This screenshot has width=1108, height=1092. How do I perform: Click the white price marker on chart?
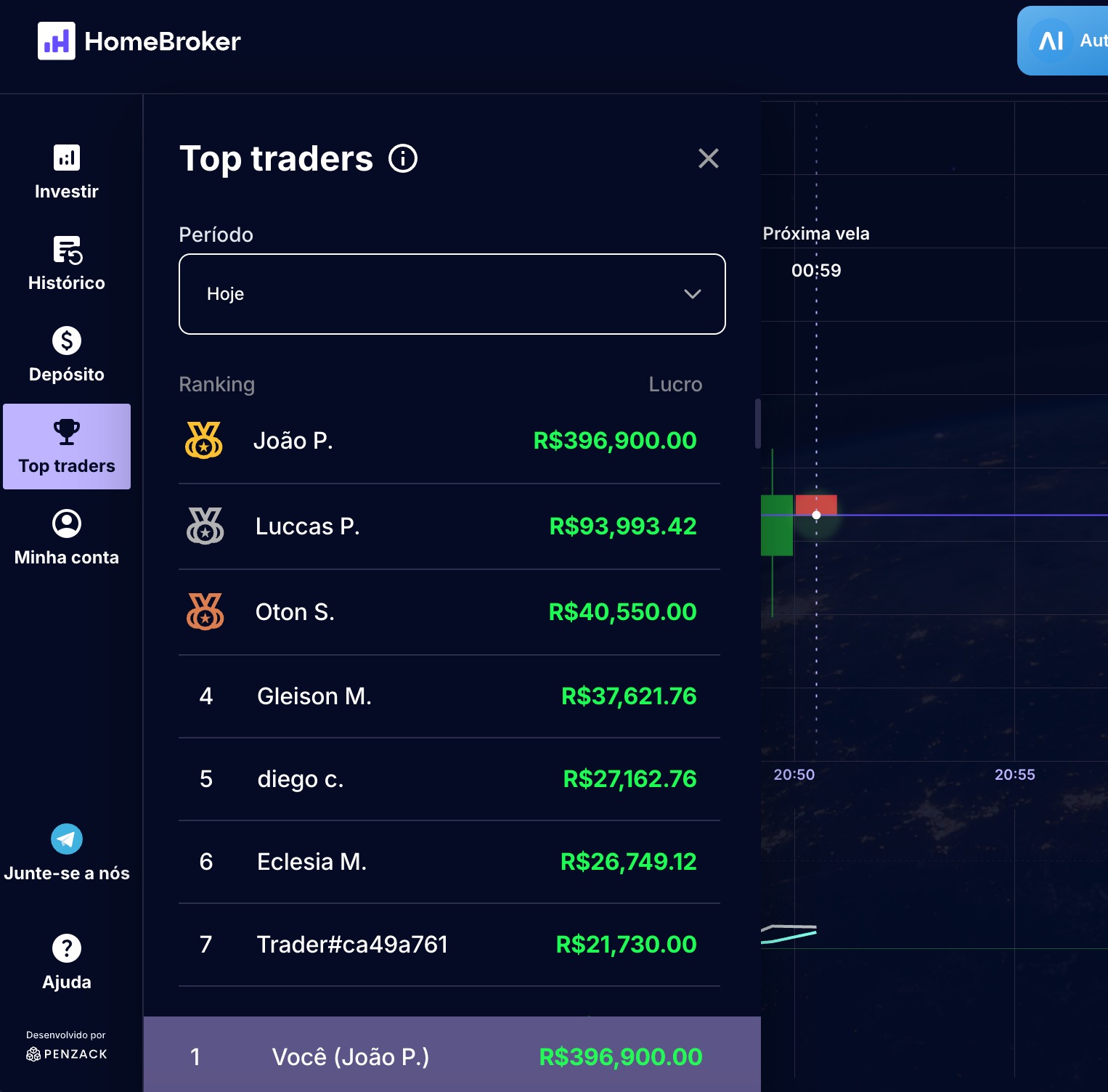(816, 515)
